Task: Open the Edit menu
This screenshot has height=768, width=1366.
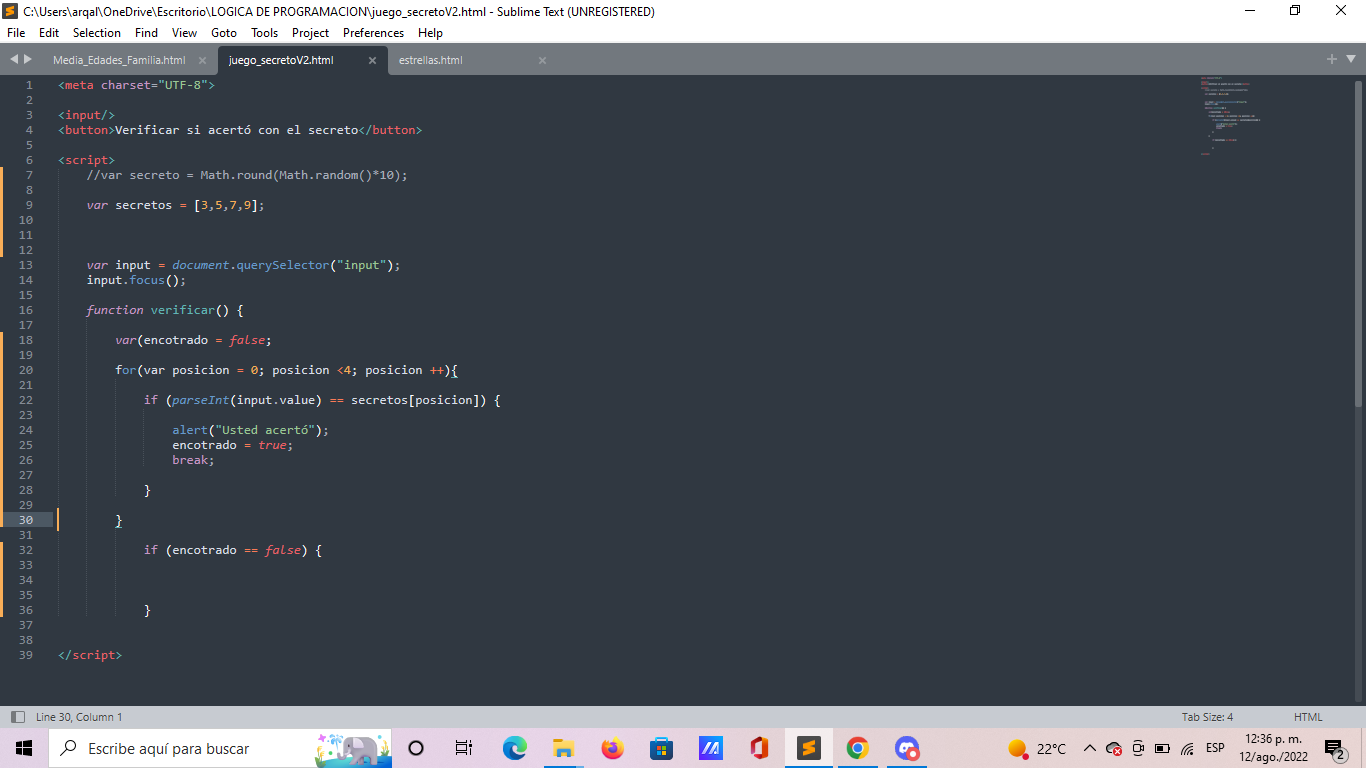Action: point(49,33)
